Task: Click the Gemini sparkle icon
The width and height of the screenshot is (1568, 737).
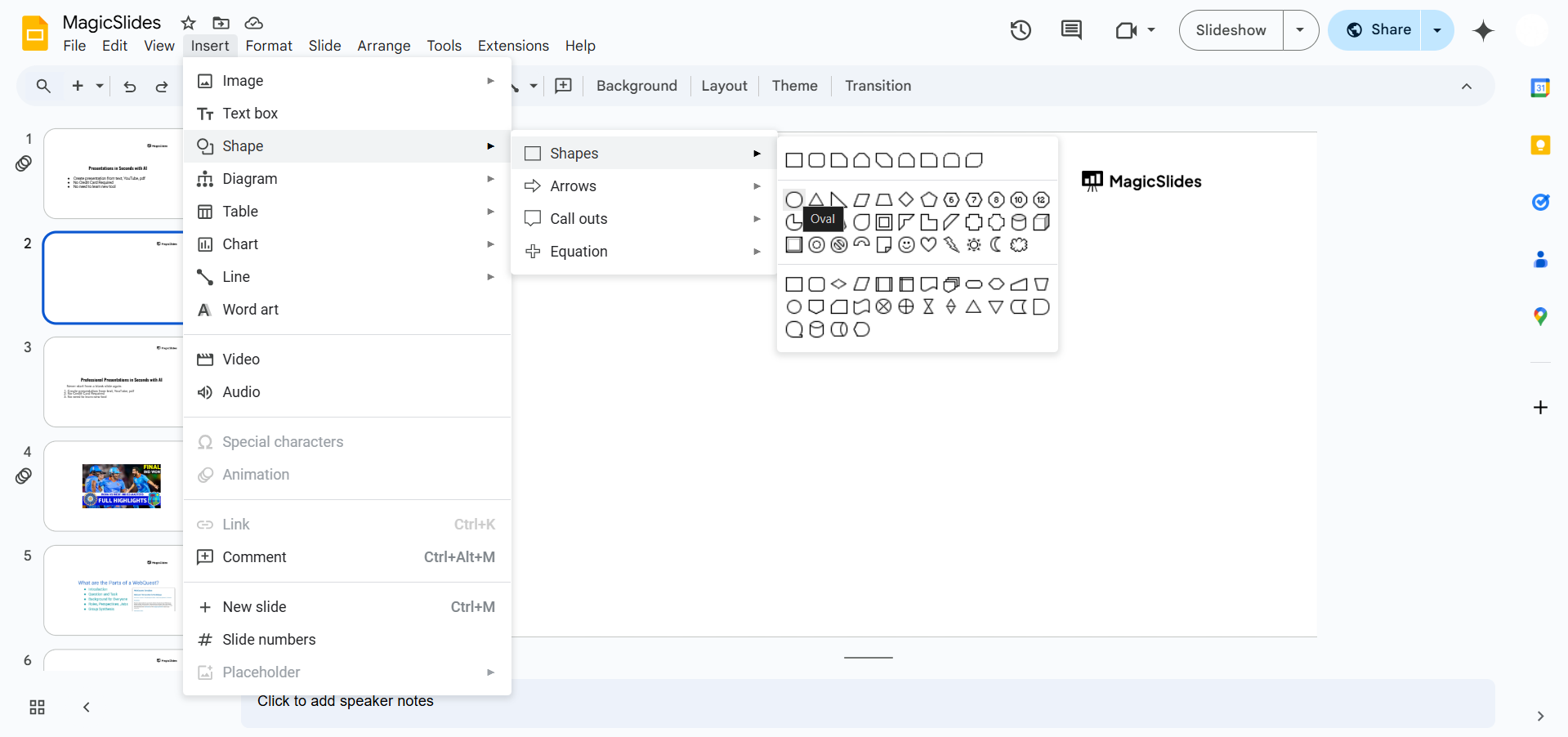Action: [x=1483, y=30]
